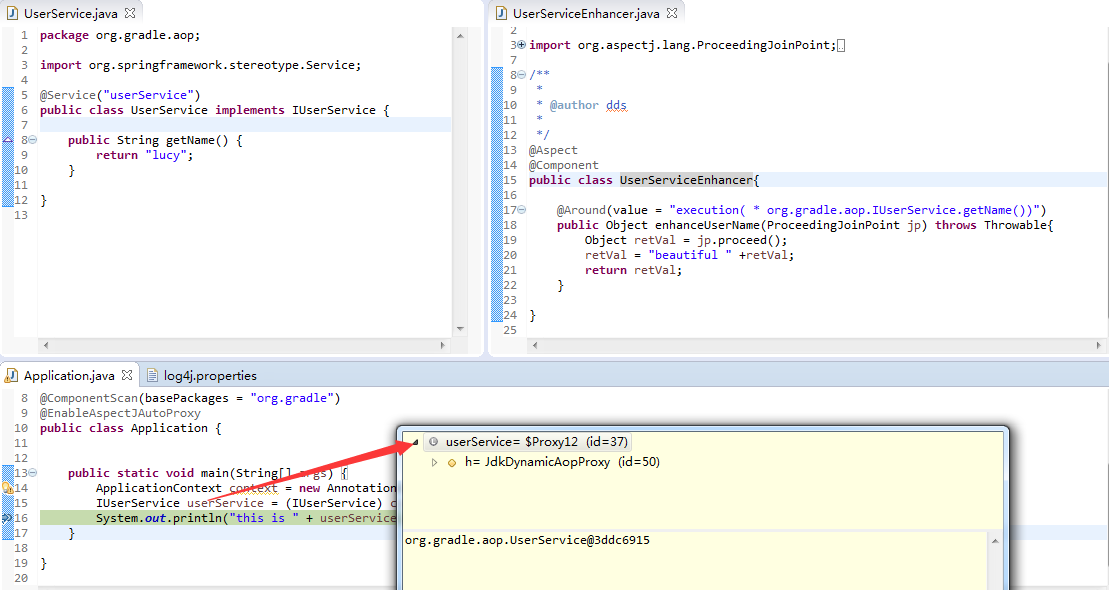Image resolution: width=1109 pixels, height=590 pixels.
Task: Click the field icon beside h= JdkDynamicAopProxy
Action: tap(452, 463)
